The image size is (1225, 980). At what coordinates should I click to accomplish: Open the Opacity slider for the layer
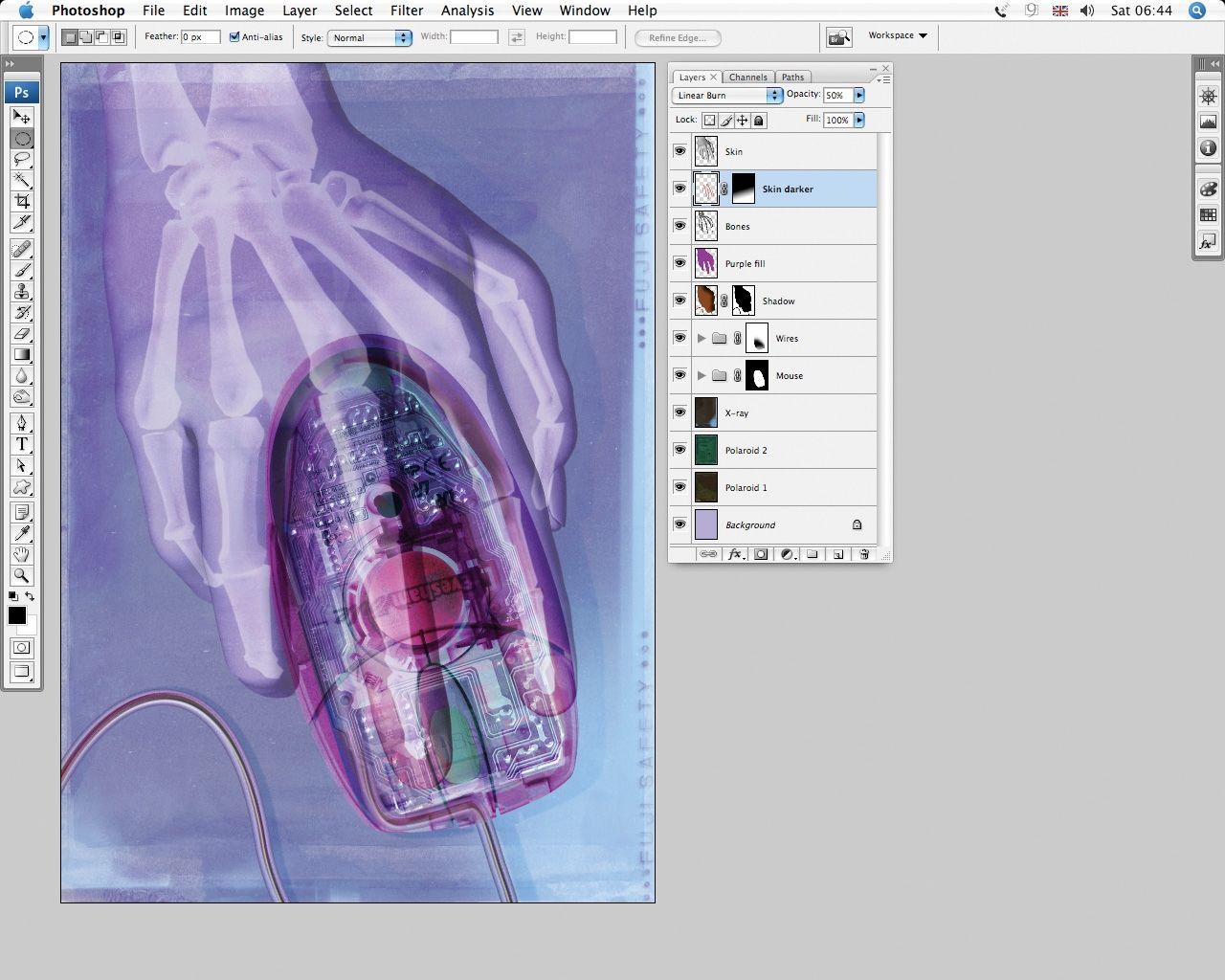click(x=858, y=95)
